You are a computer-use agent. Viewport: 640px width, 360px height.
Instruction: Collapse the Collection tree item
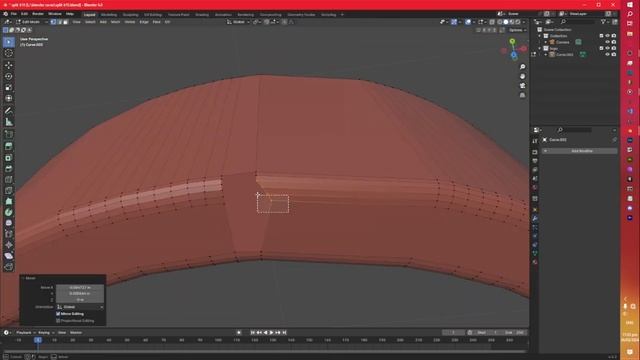pos(540,36)
